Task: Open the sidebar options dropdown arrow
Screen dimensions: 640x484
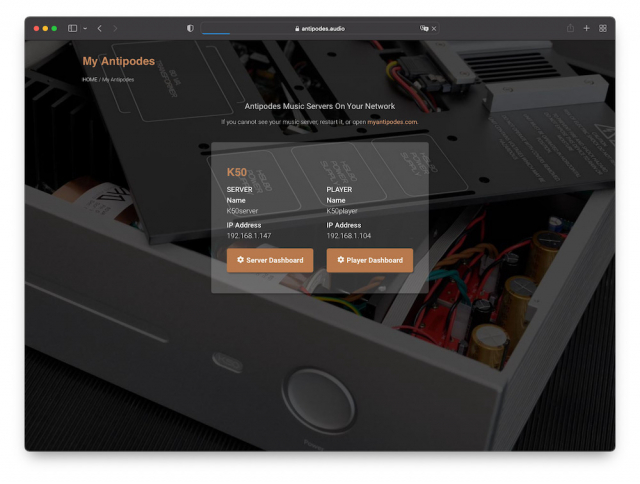Action: click(85, 29)
